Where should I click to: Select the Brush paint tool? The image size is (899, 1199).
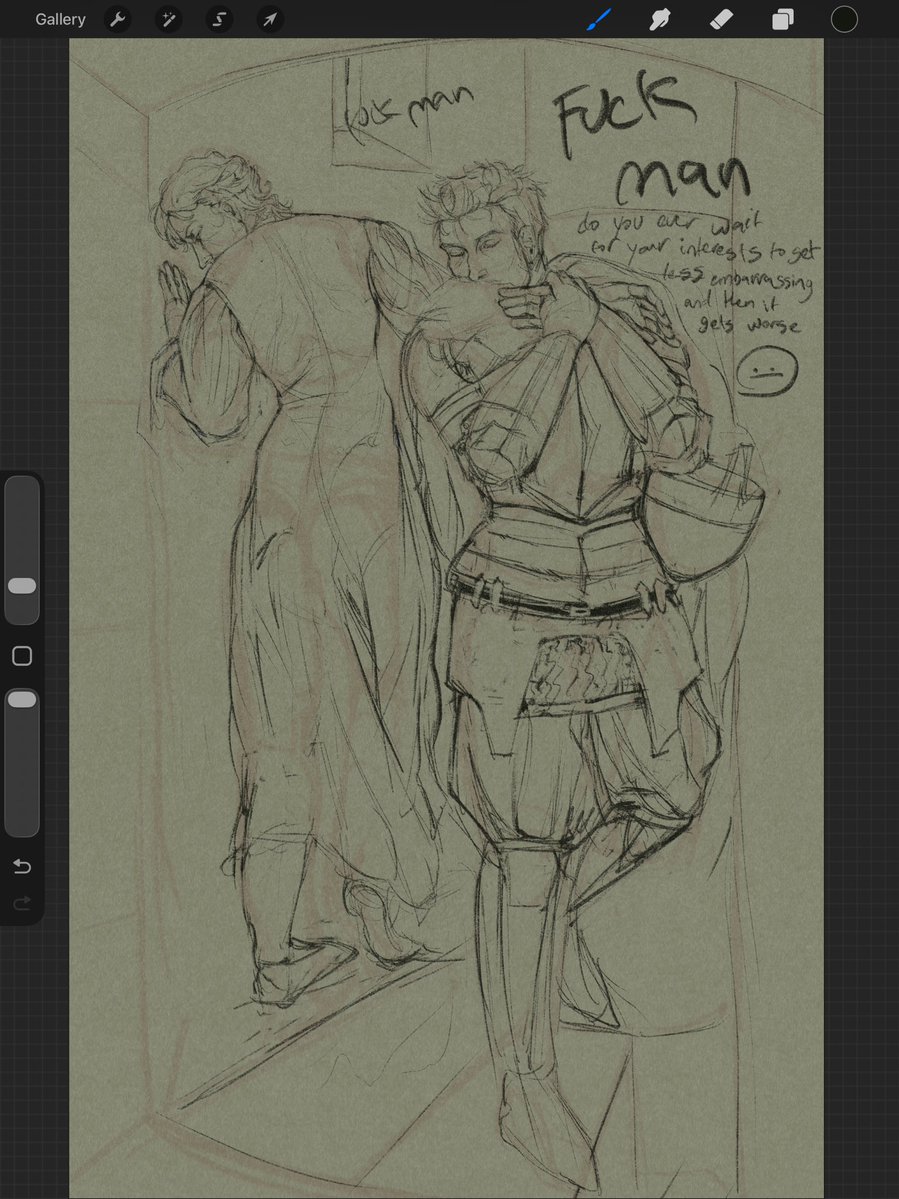(x=599, y=20)
